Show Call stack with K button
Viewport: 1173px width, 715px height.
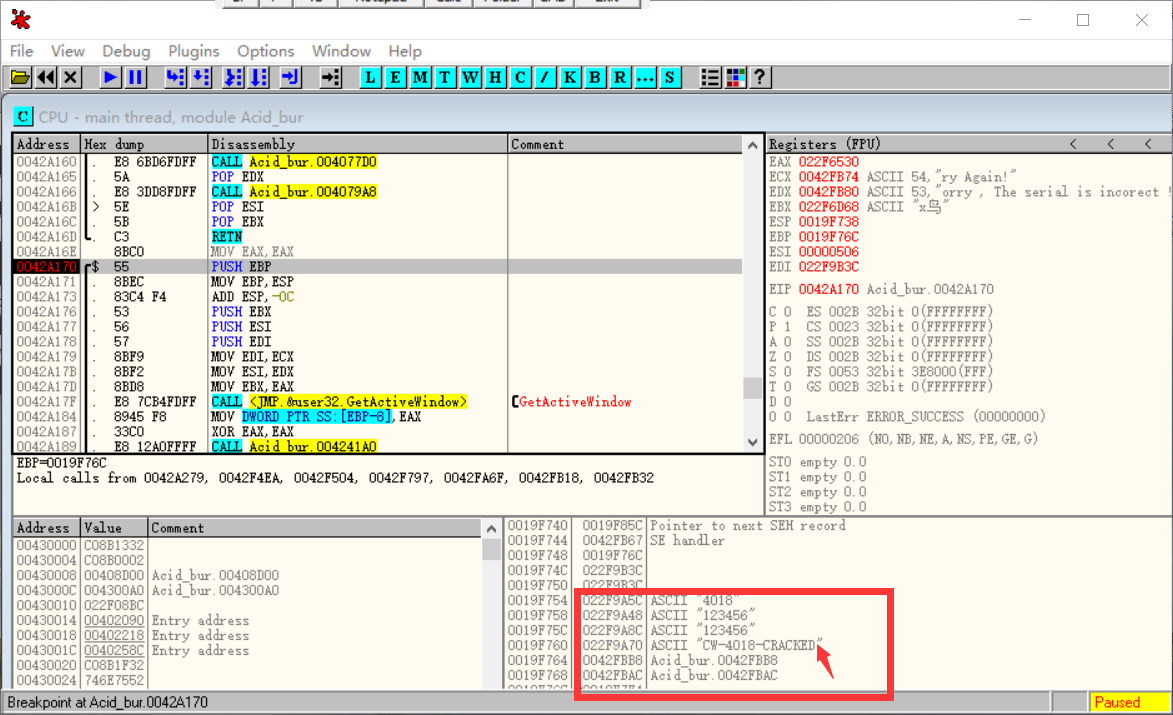coord(570,77)
